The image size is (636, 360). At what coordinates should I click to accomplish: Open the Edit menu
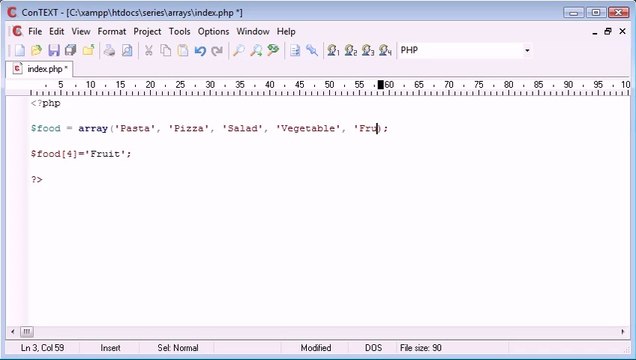(x=56, y=31)
